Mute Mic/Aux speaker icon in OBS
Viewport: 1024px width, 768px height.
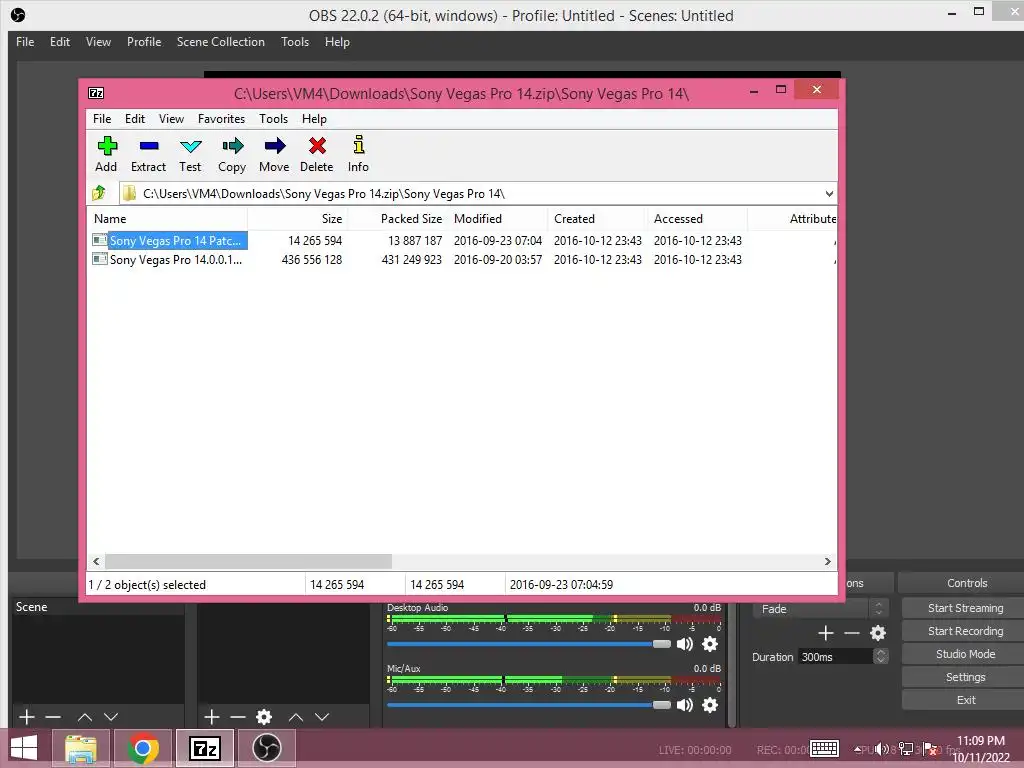coord(684,705)
